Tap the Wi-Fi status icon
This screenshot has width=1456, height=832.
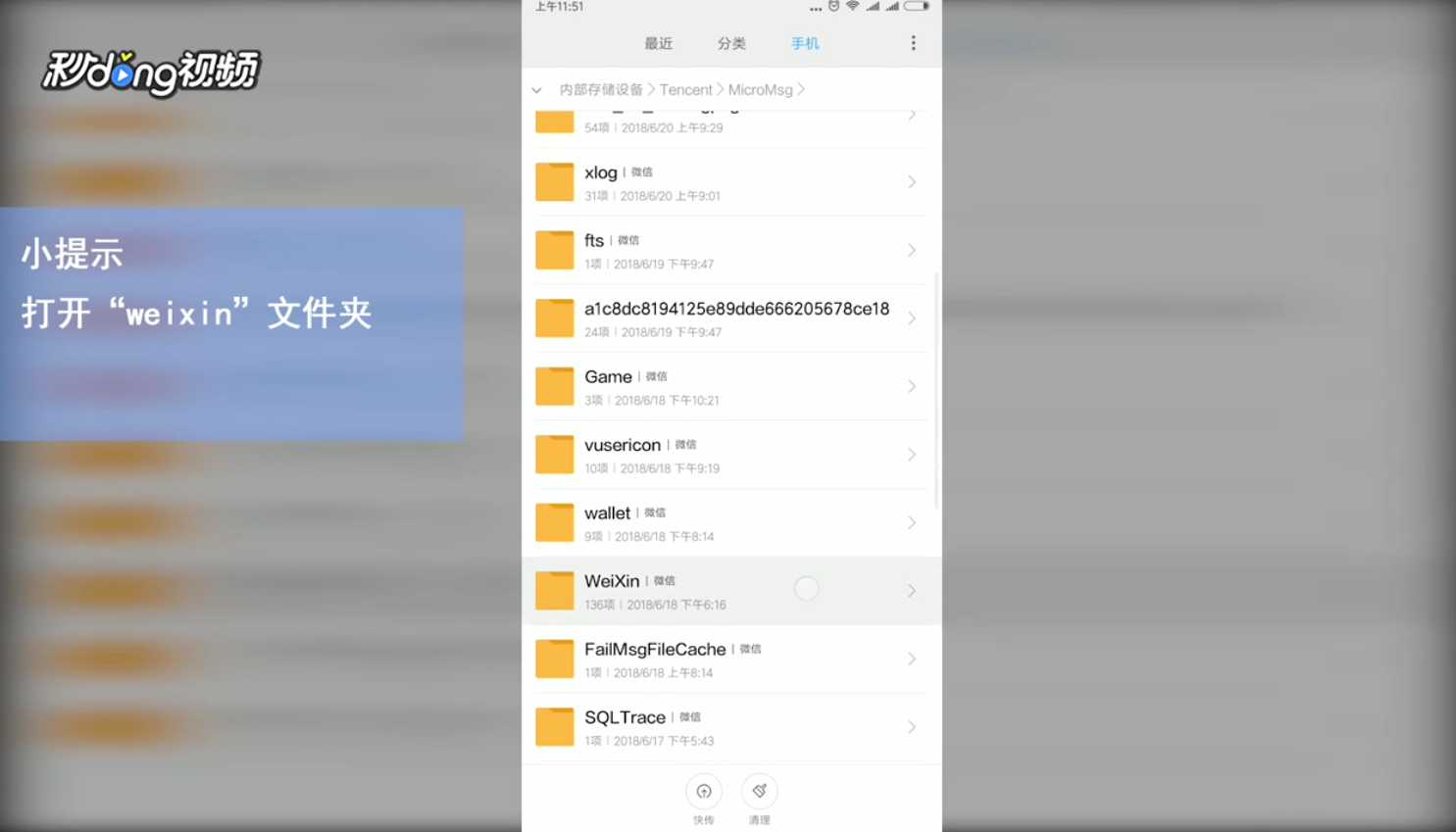pyautogui.click(x=853, y=6)
